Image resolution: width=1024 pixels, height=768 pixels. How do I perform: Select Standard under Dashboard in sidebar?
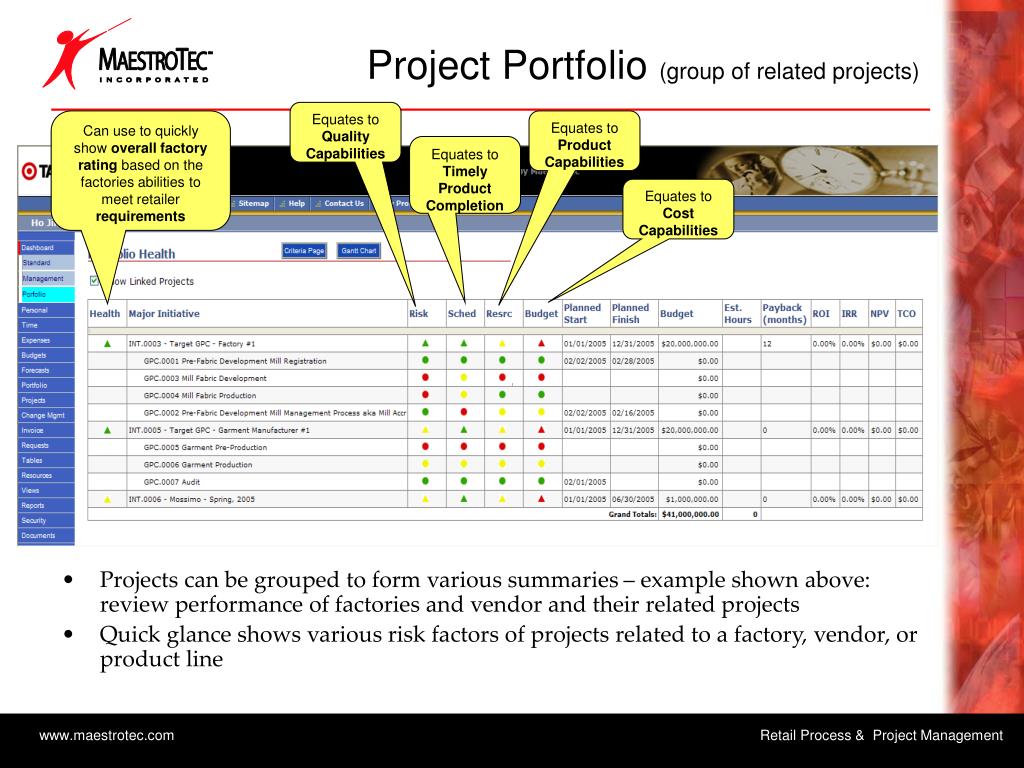[47, 263]
